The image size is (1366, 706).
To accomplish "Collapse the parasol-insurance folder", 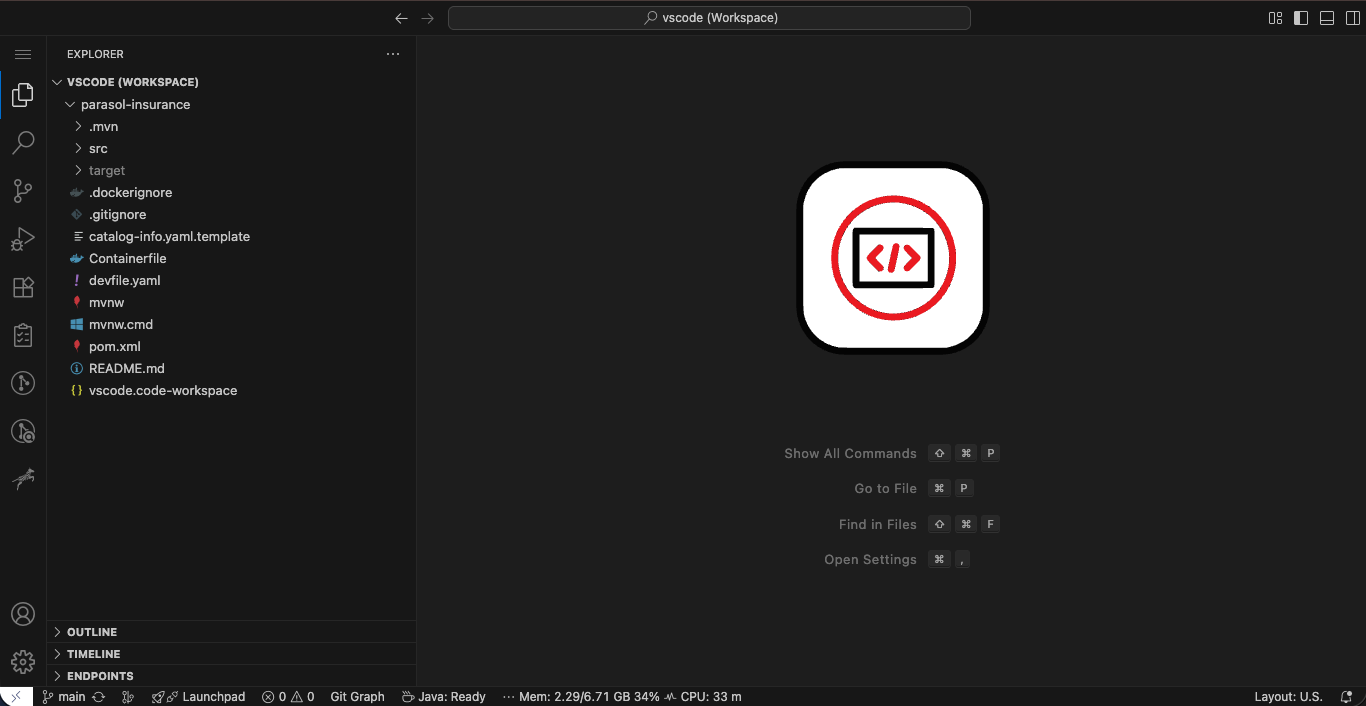I will 232,104.
